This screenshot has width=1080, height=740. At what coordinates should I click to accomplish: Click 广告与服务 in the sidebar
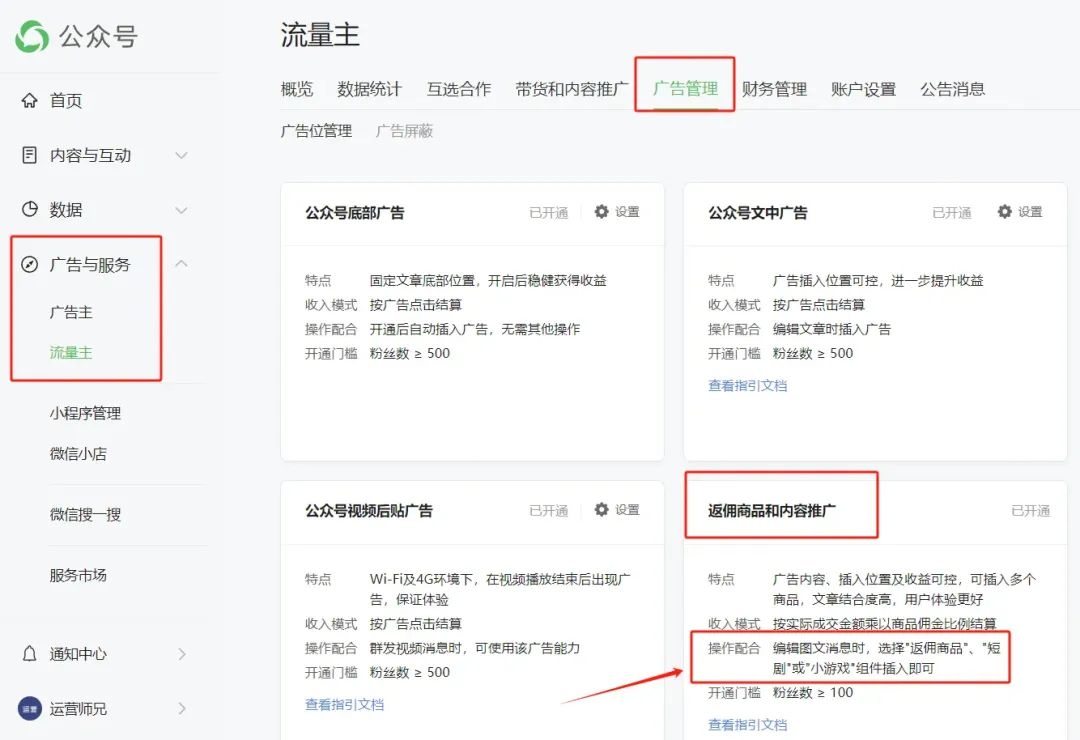[x=90, y=265]
